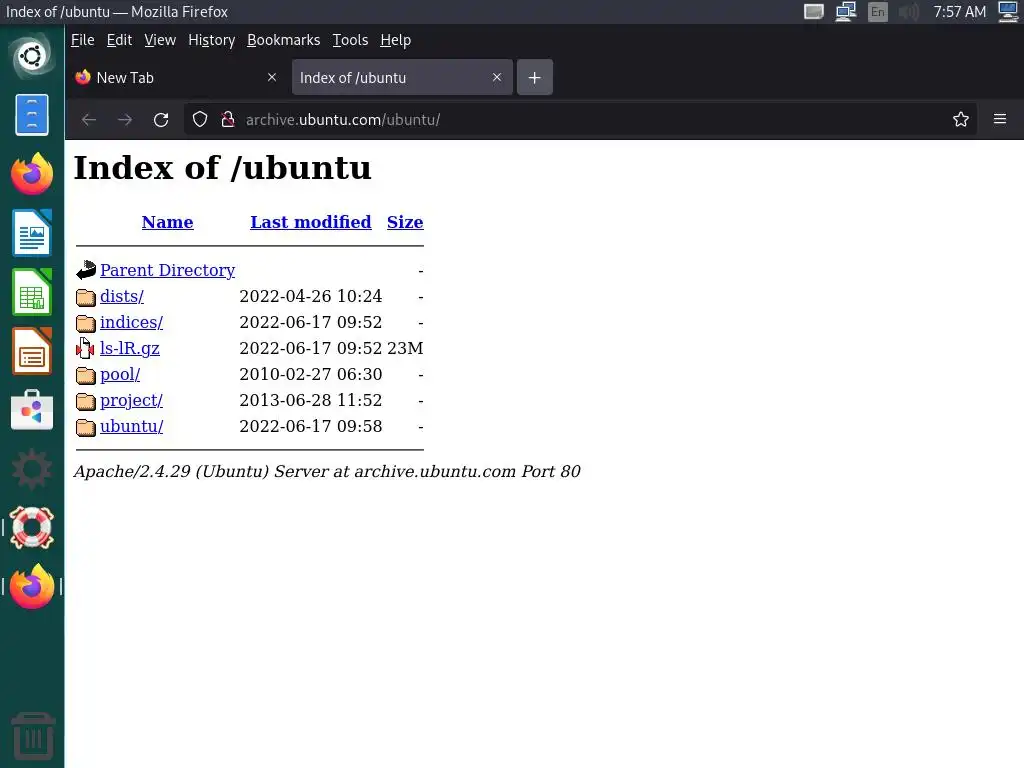
Task: Click the project folder icon
Action: [86, 401]
